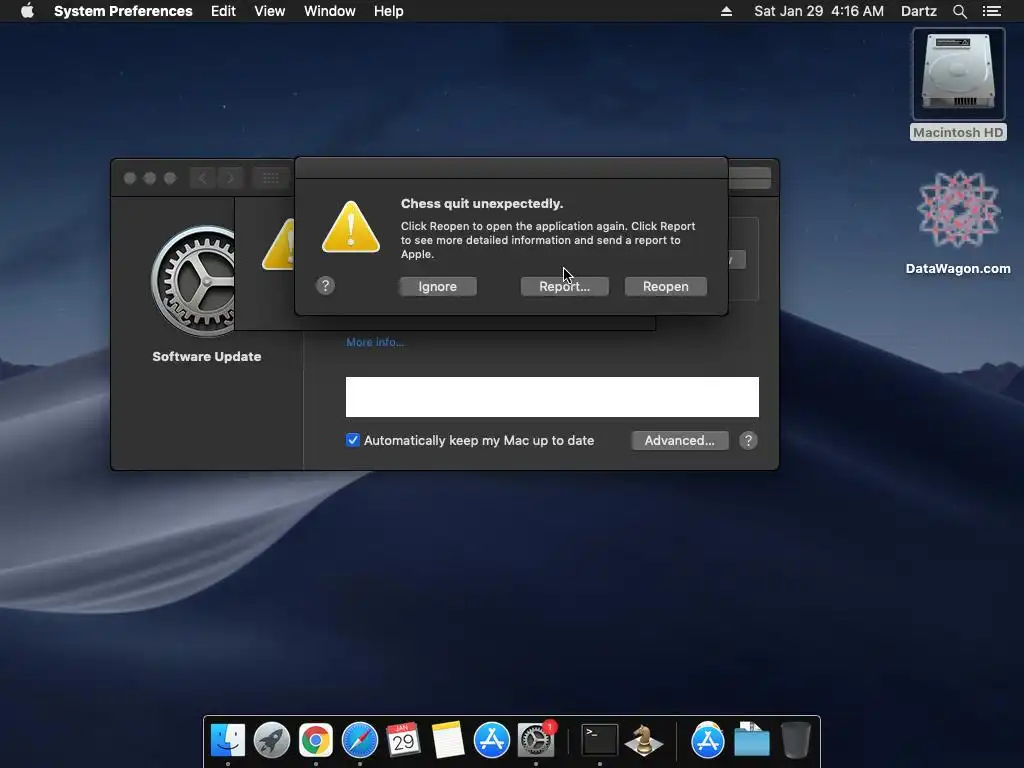Open Launchpad from the Dock
Image resolution: width=1024 pixels, height=768 pixels.
[x=272, y=741]
